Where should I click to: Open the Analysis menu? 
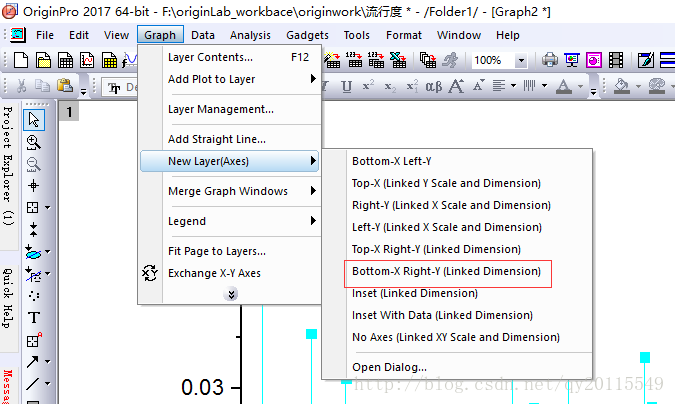tap(250, 35)
